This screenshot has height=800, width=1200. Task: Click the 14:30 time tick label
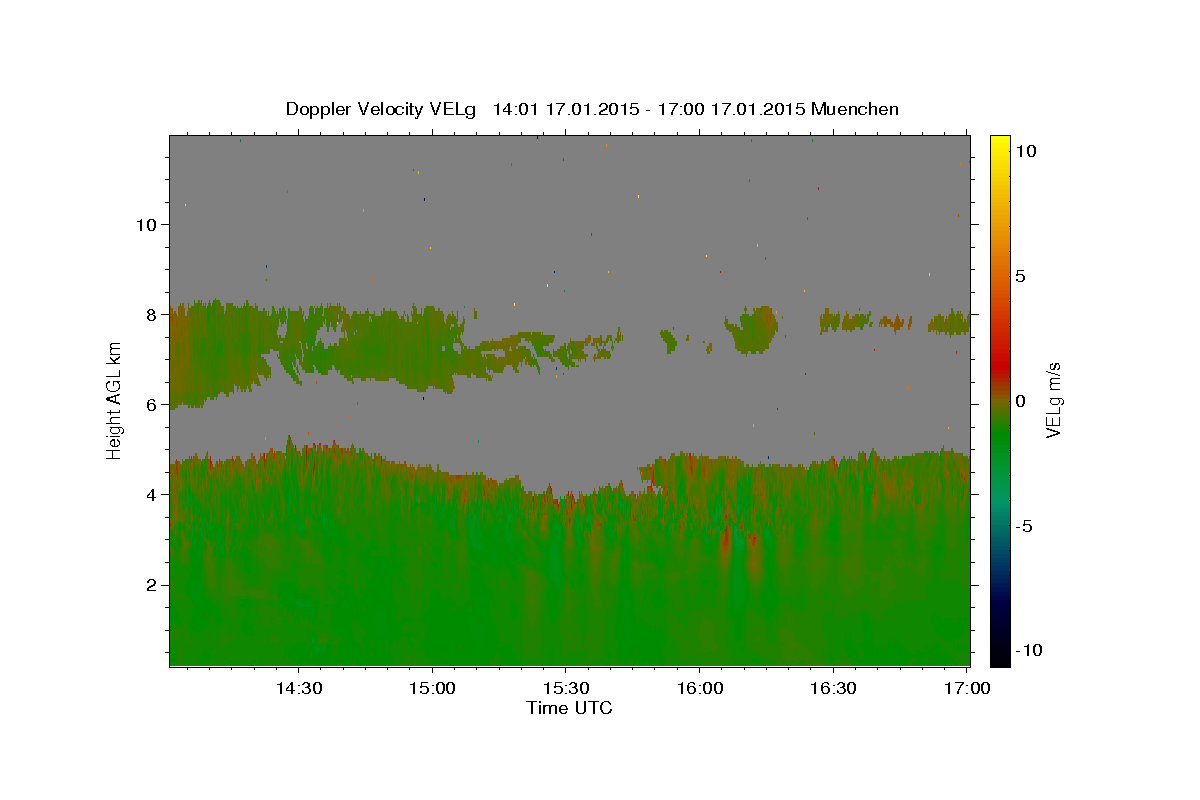tap(298, 688)
